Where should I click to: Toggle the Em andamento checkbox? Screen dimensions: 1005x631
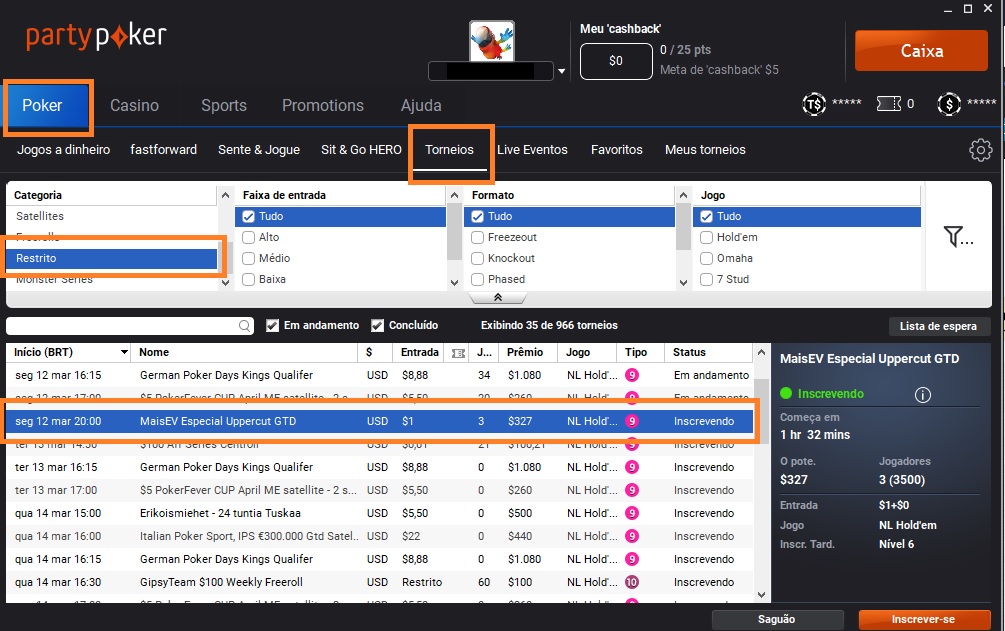272,326
